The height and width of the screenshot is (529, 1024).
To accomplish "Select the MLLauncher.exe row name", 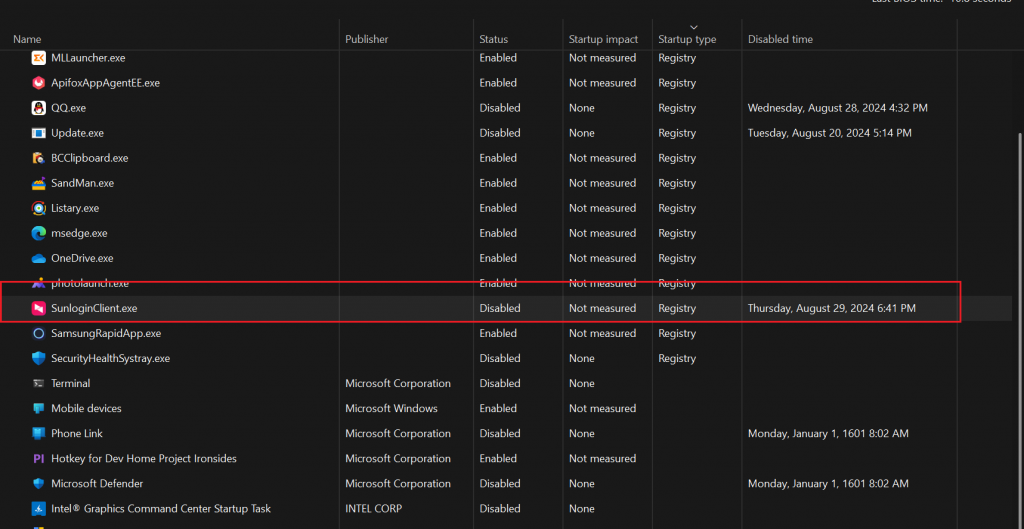I will 88,58.
